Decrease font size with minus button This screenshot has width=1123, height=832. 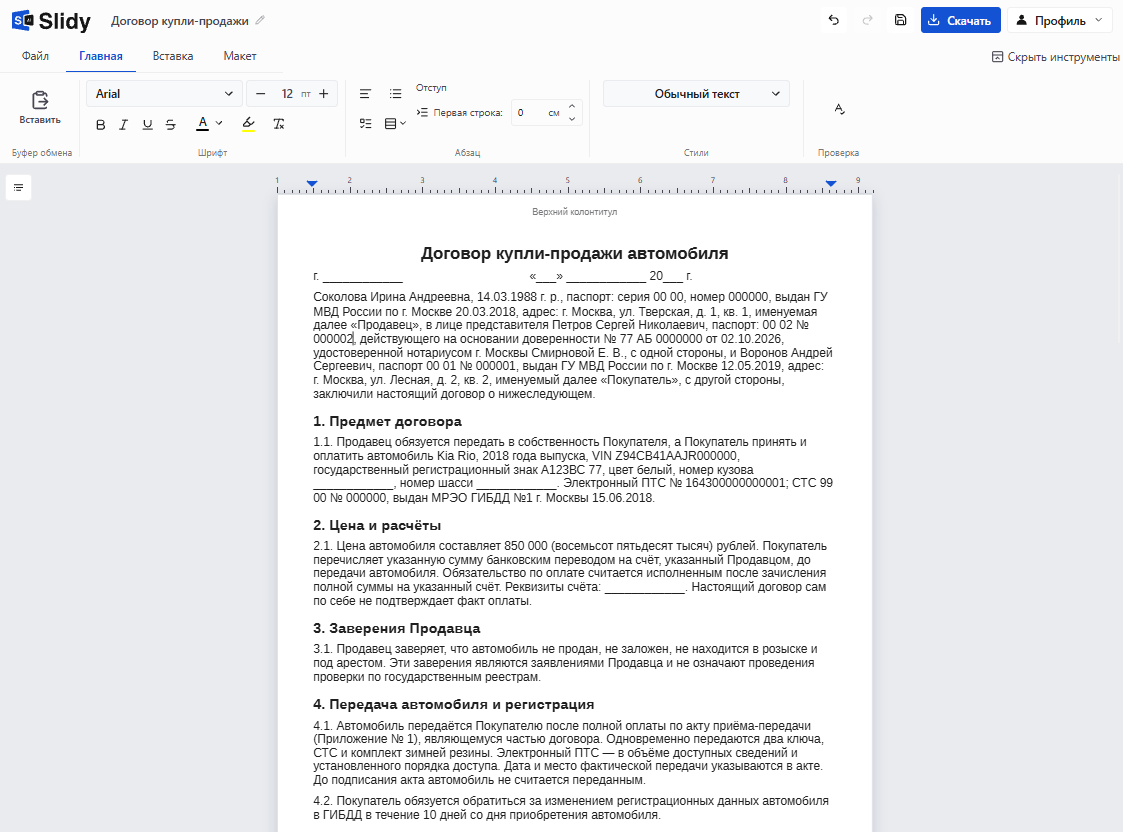pyautogui.click(x=261, y=94)
